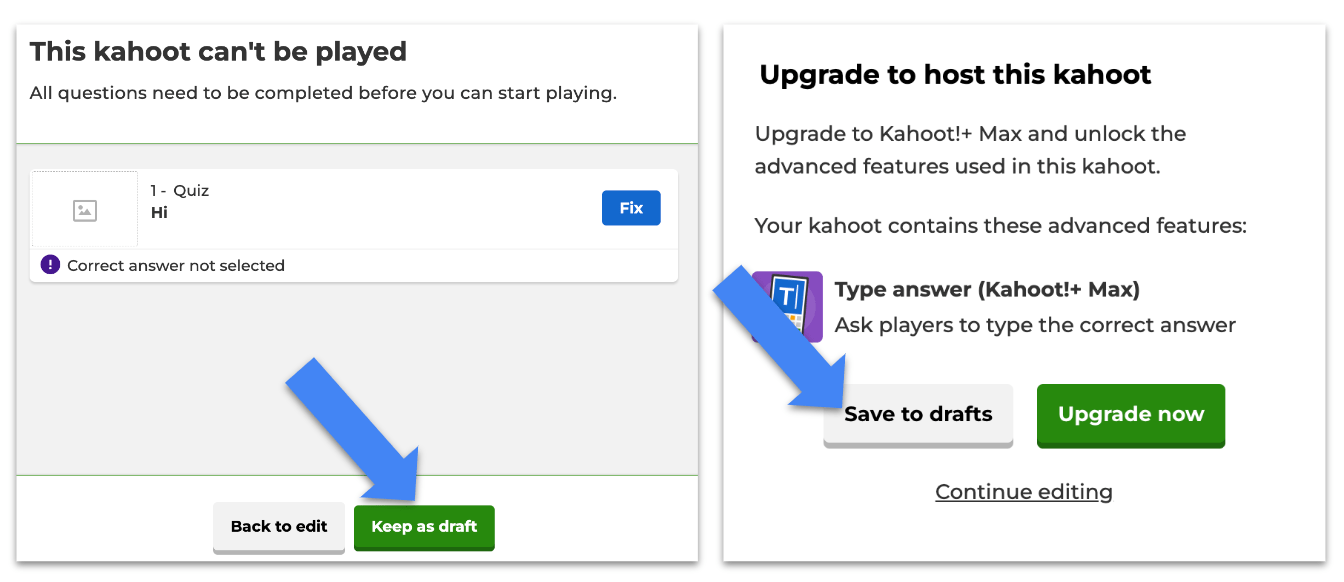Click the purple exclamation warning icon
1344x582 pixels.
pyautogui.click(x=50, y=265)
